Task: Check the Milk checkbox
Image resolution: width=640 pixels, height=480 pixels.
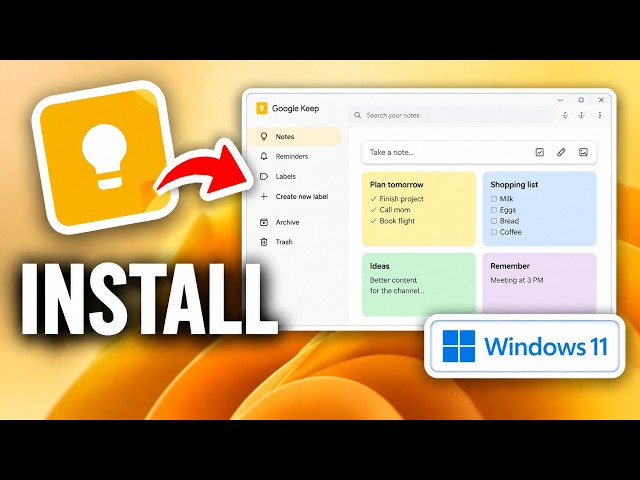Action: tap(494, 199)
